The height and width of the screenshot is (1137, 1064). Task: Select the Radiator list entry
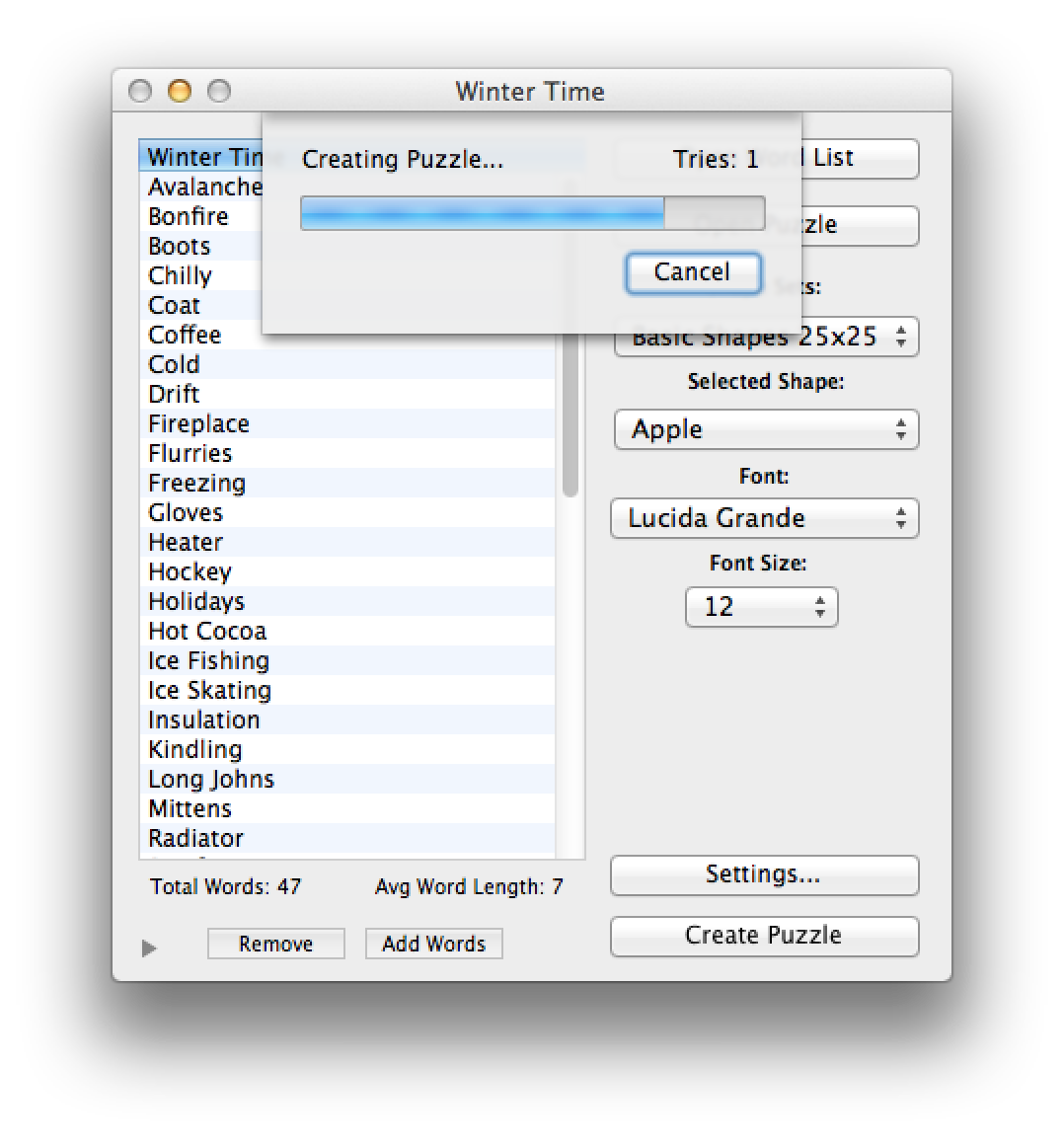195,838
